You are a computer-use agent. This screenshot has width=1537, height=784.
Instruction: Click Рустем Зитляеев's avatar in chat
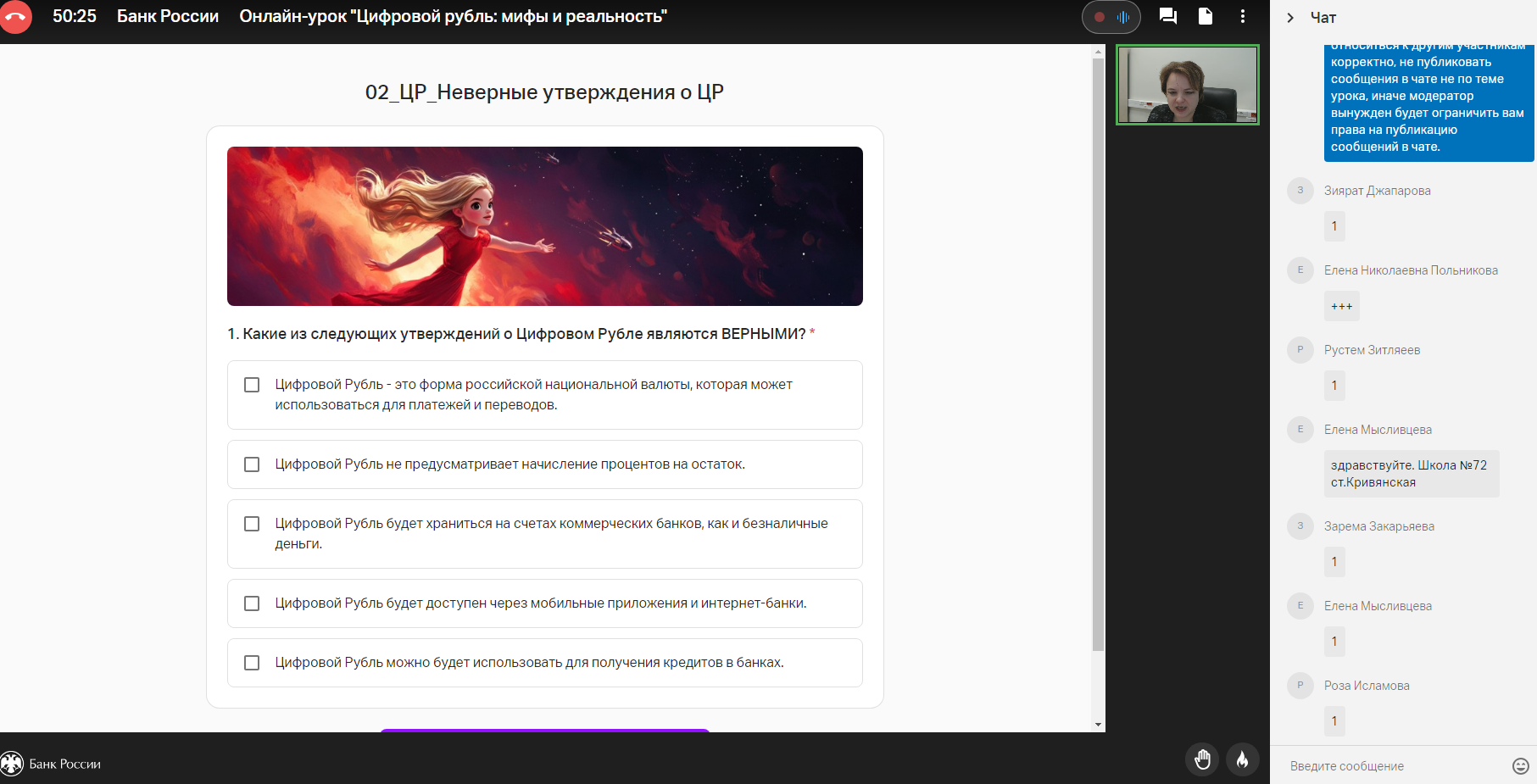click(x=1300, y=350)
